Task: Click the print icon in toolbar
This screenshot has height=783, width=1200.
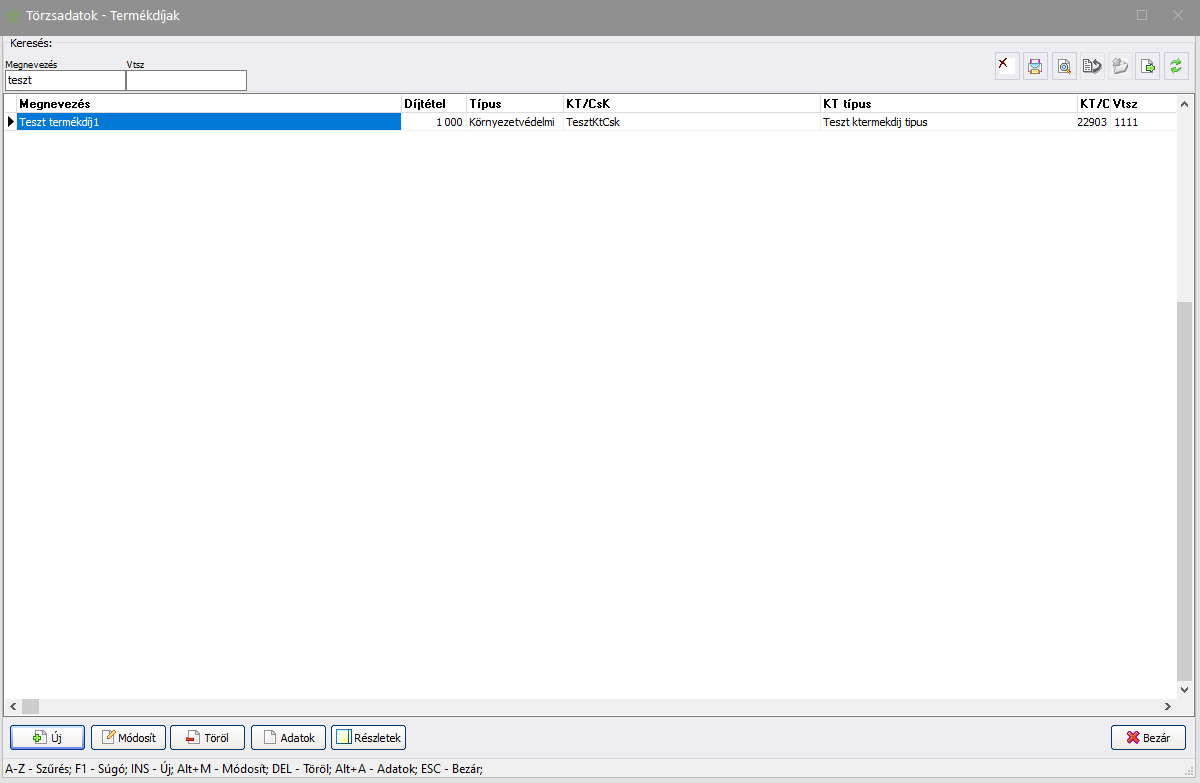Action: pyautogui.click(x=1035, y=66)
